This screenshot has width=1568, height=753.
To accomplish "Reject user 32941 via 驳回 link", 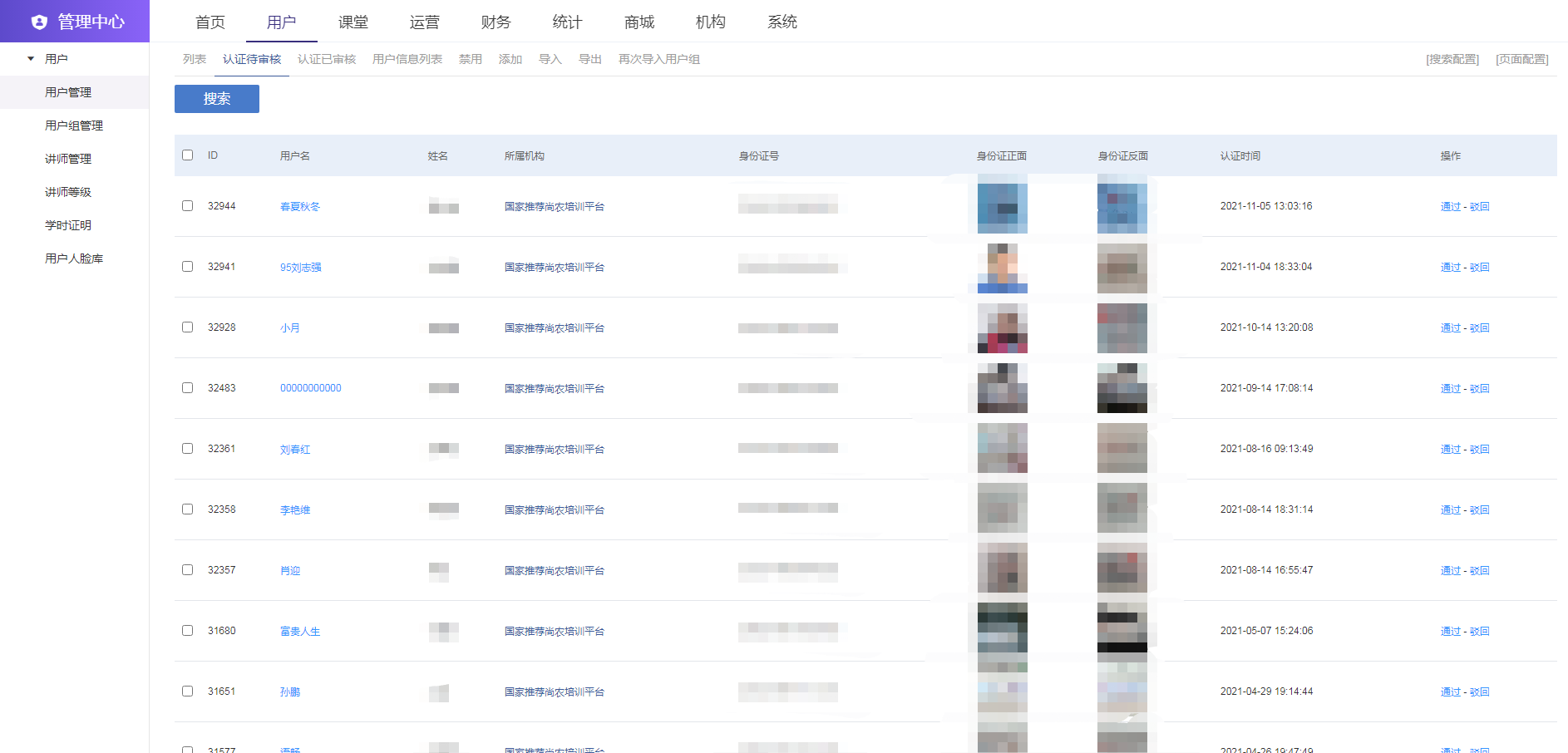I will pos(1479,268).
